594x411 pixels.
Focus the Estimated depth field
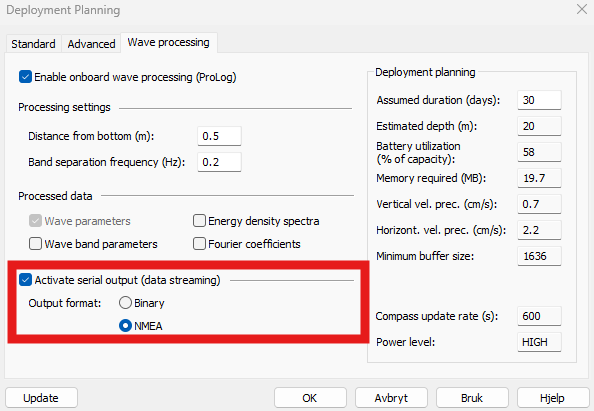pos(539,126)
